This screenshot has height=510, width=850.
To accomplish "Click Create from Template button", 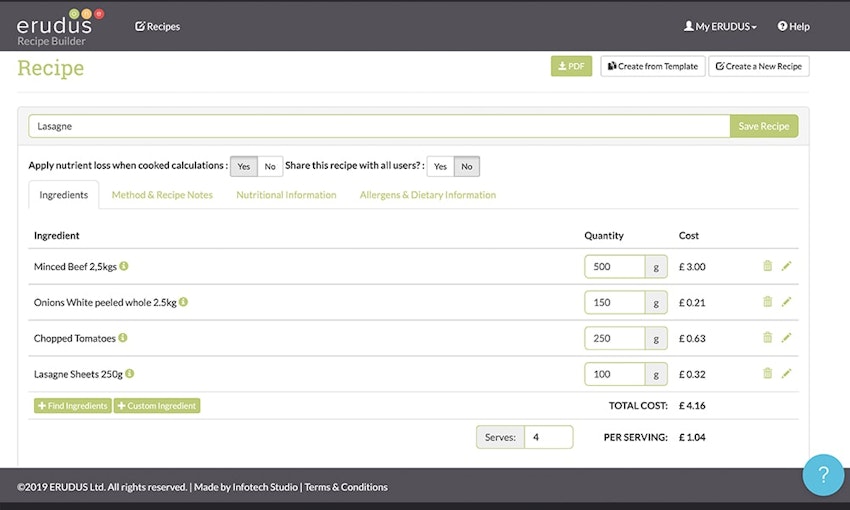I will click(653, 66).
